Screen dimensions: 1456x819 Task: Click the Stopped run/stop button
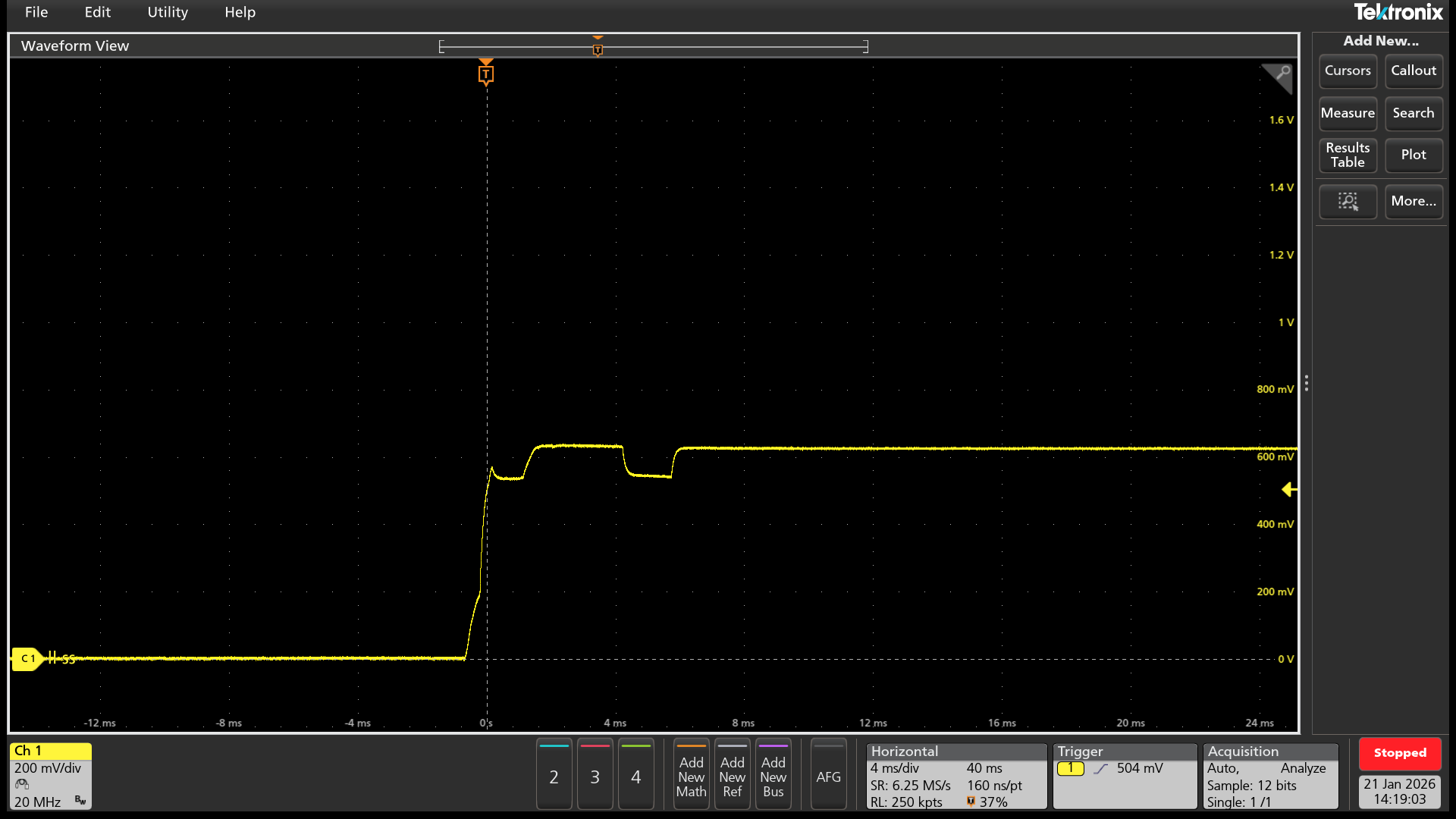coord(1400,753)
